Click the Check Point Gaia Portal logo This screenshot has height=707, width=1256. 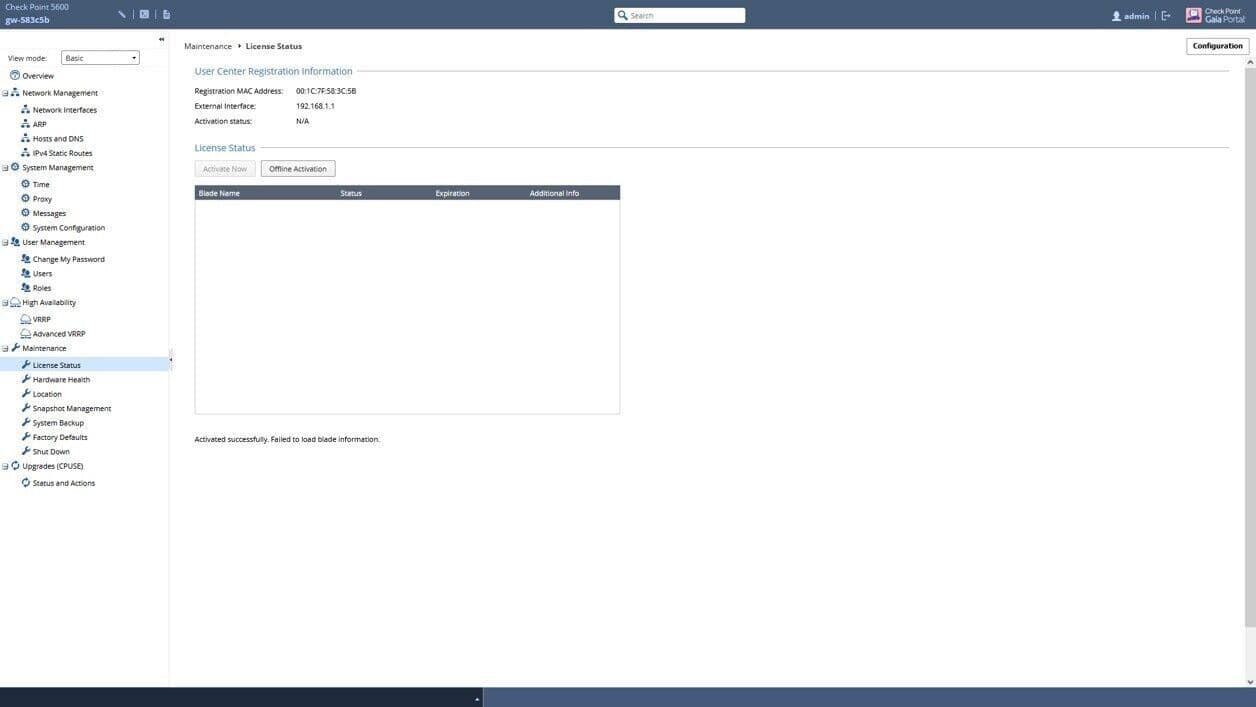pyautogui.click(x=1216, y=15)
